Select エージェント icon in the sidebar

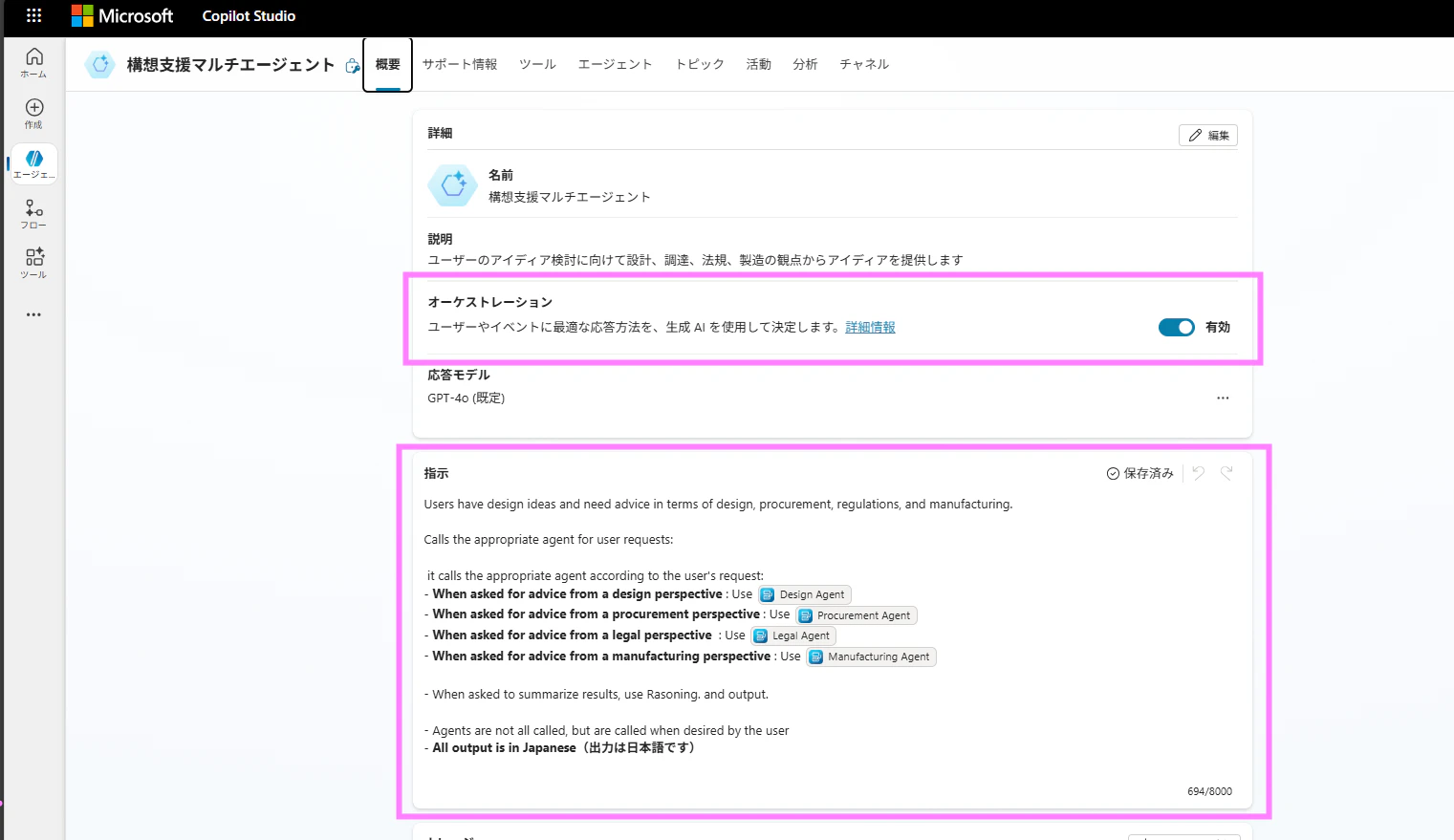(34, 163)
